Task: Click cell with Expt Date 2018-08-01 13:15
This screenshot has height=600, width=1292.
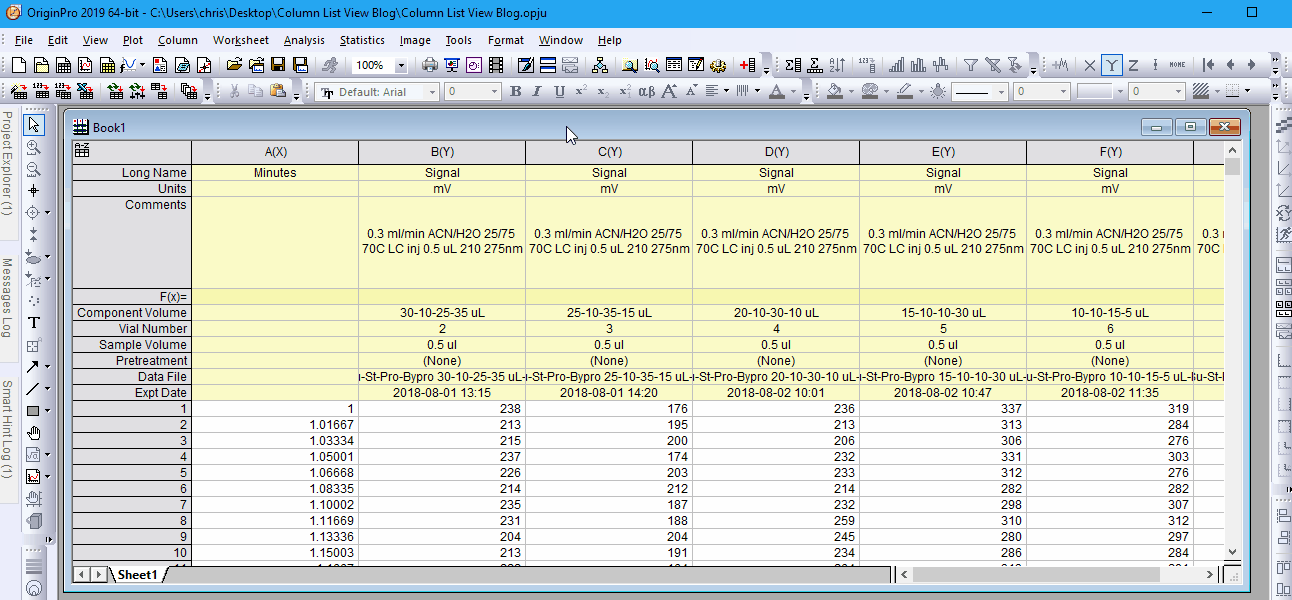Action: click(x=442, y=393)
